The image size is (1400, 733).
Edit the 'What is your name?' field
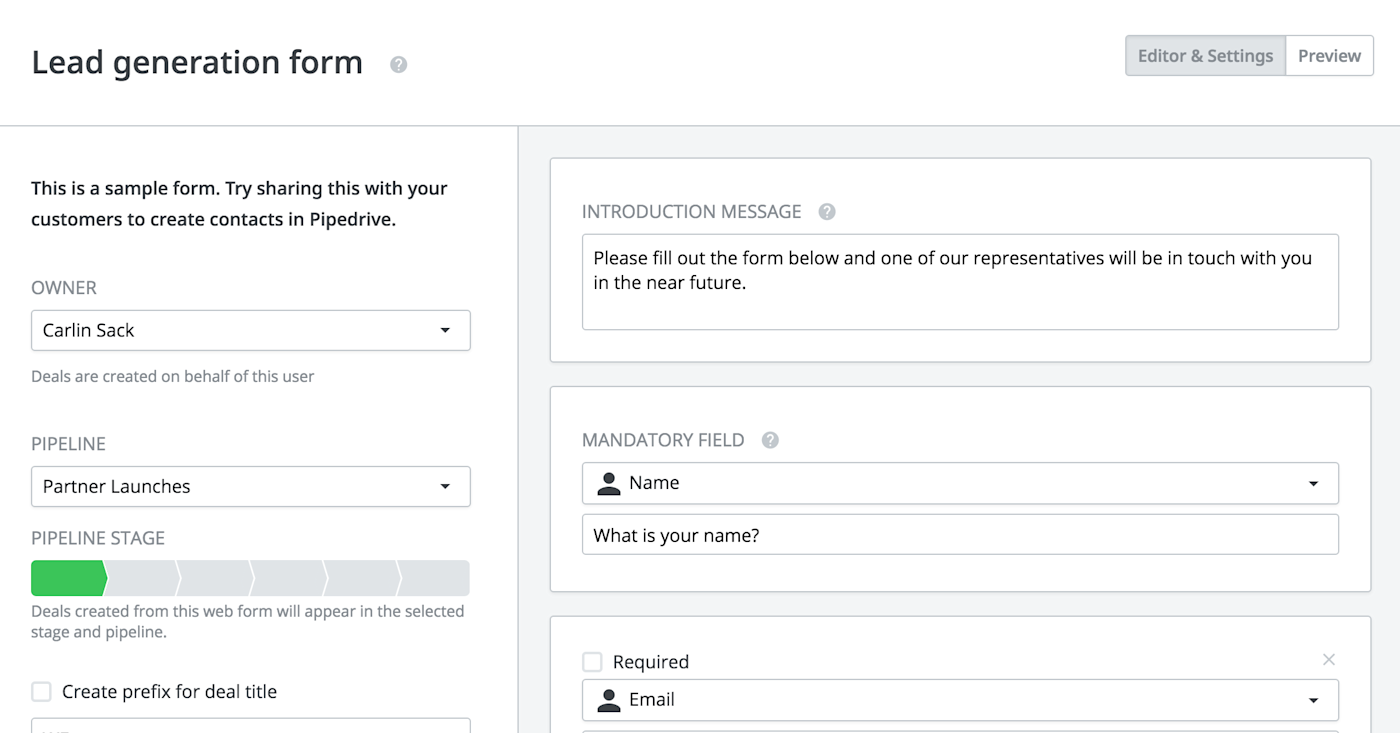tap(960, 535)
